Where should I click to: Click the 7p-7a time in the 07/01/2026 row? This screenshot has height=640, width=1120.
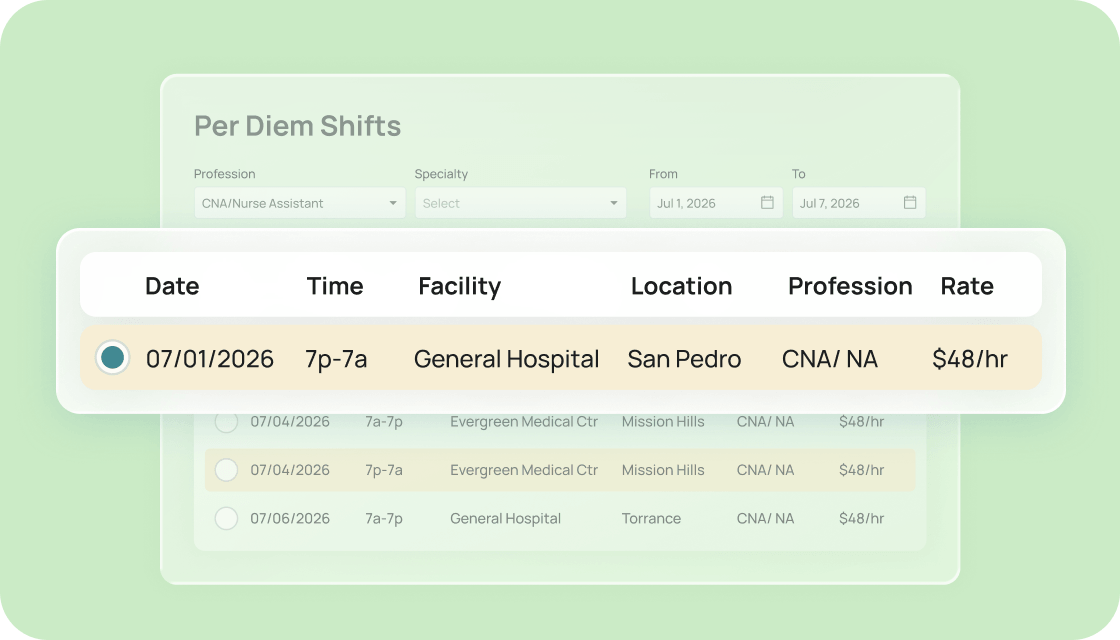pyautogui.click(x=336, y=359)
